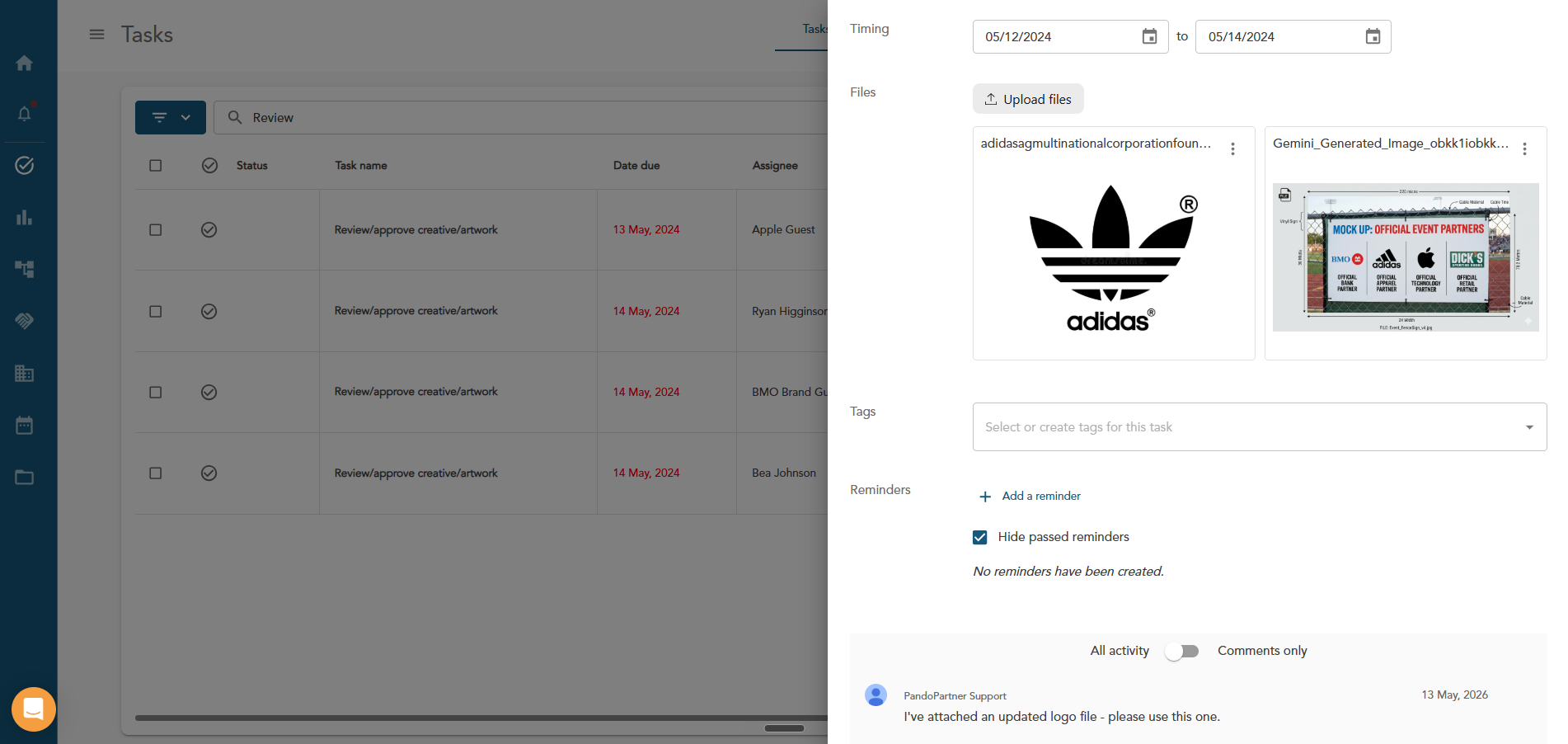Tick the checkbox for the Ryan Higginson row

click(155, 311)
